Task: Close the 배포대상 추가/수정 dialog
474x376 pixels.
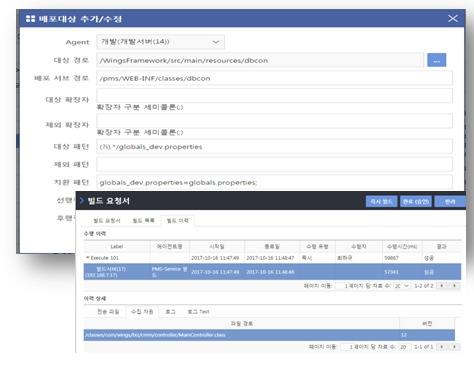Action: coord(453,18)
